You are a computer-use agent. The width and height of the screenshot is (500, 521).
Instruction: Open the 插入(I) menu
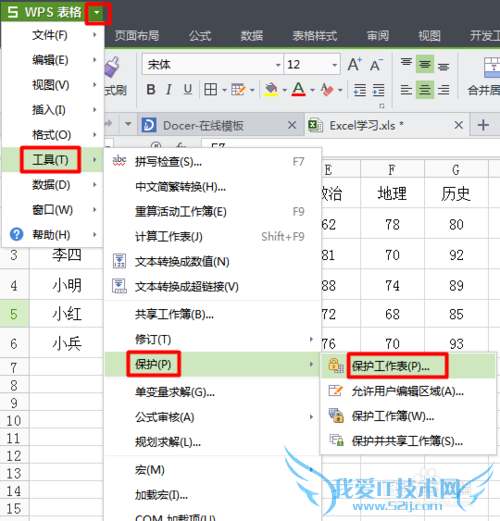pos(53,110)
